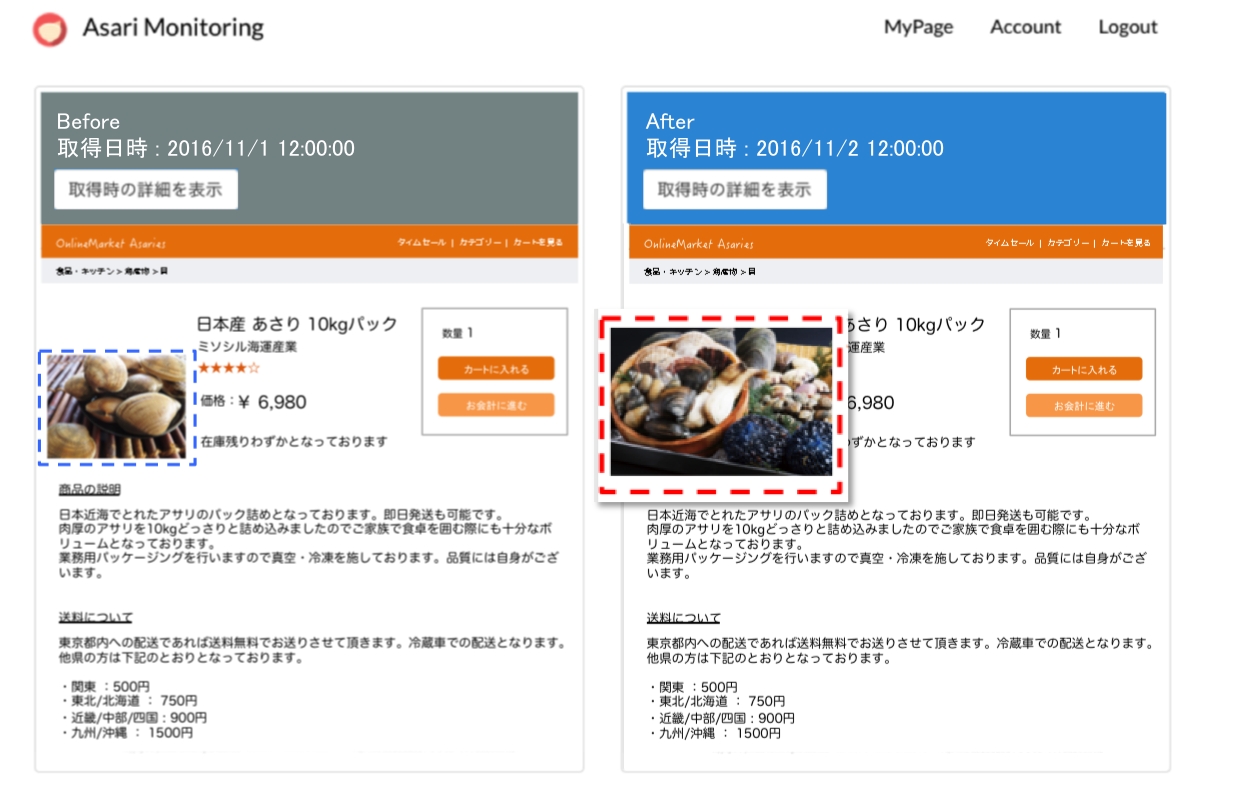1252x804 pixels.
Task: Click the Asari Monitoring logo icon
Action: (x=49, y=29)
